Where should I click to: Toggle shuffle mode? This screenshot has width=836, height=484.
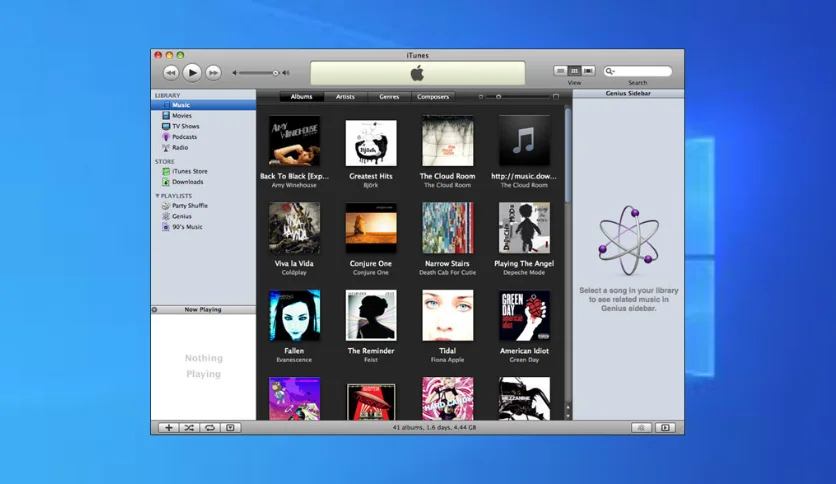pos(189,427)
